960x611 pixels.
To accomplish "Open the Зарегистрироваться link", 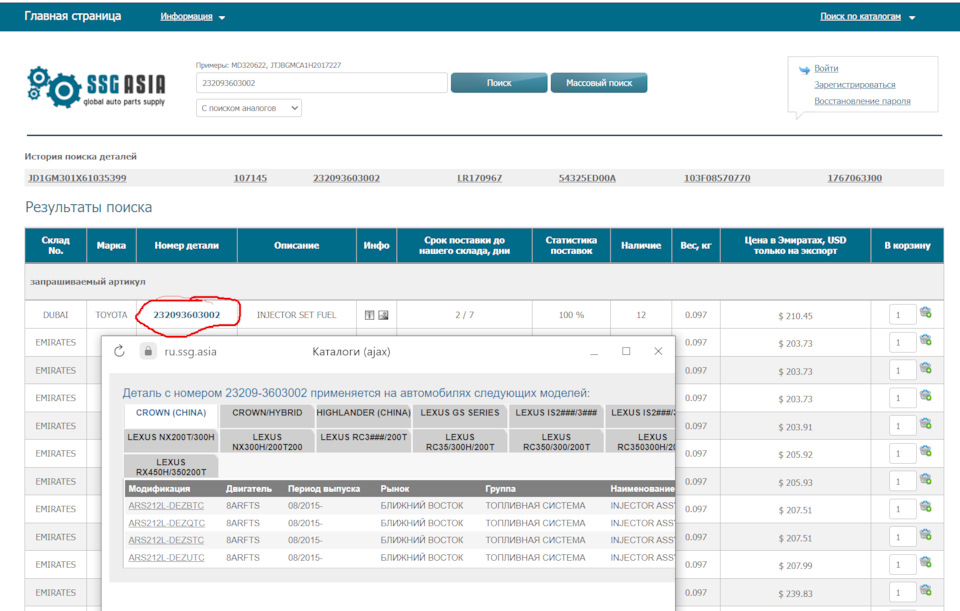I will point(854,85).
